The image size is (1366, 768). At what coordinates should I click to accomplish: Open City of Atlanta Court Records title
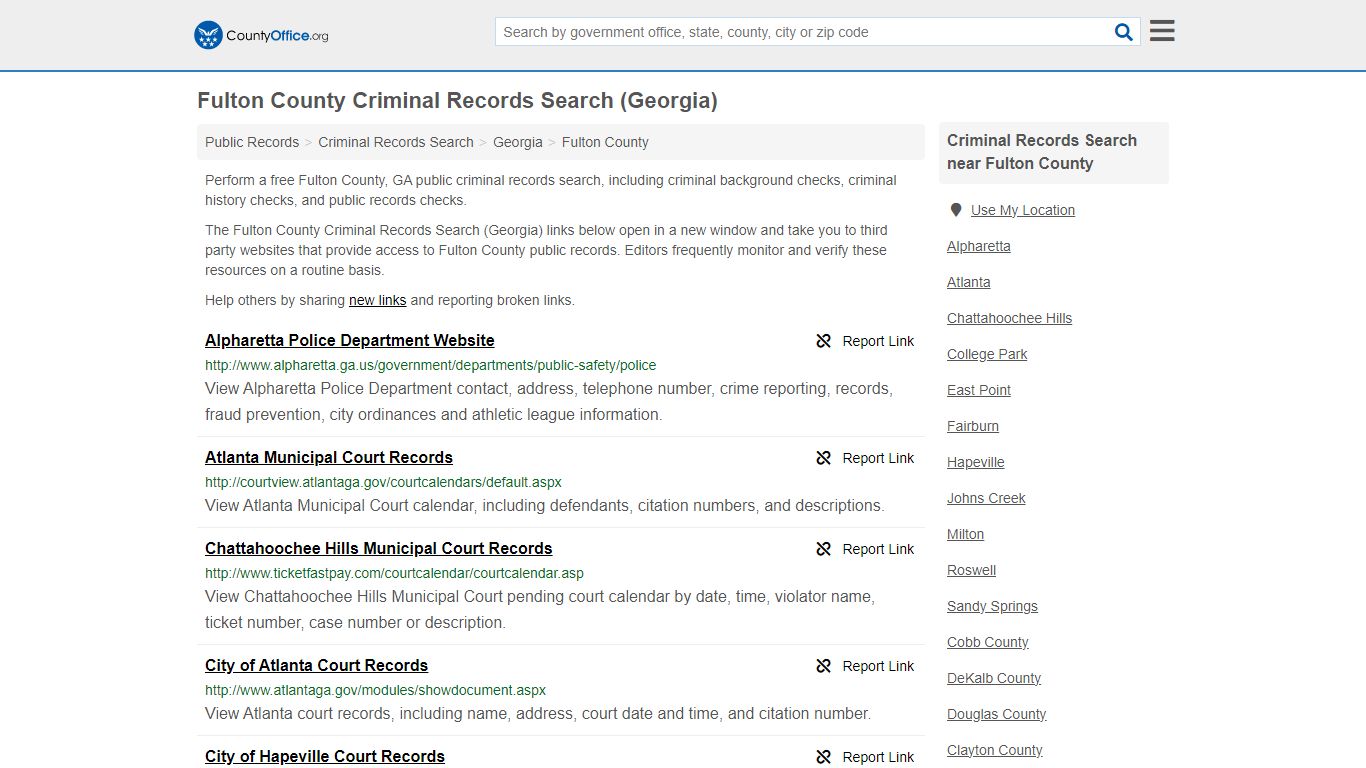click(316, 665)
